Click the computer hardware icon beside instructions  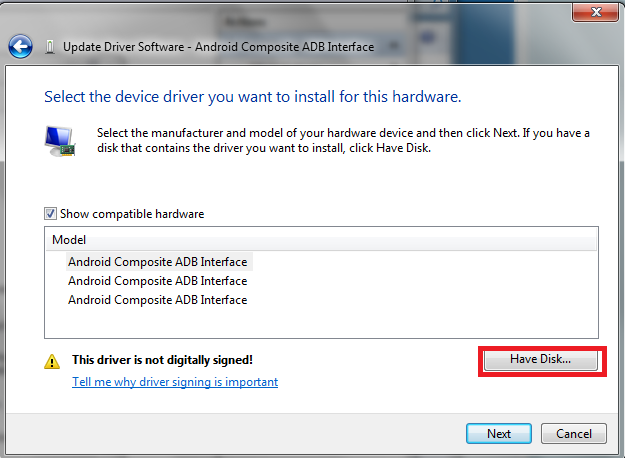click(58, 141)
